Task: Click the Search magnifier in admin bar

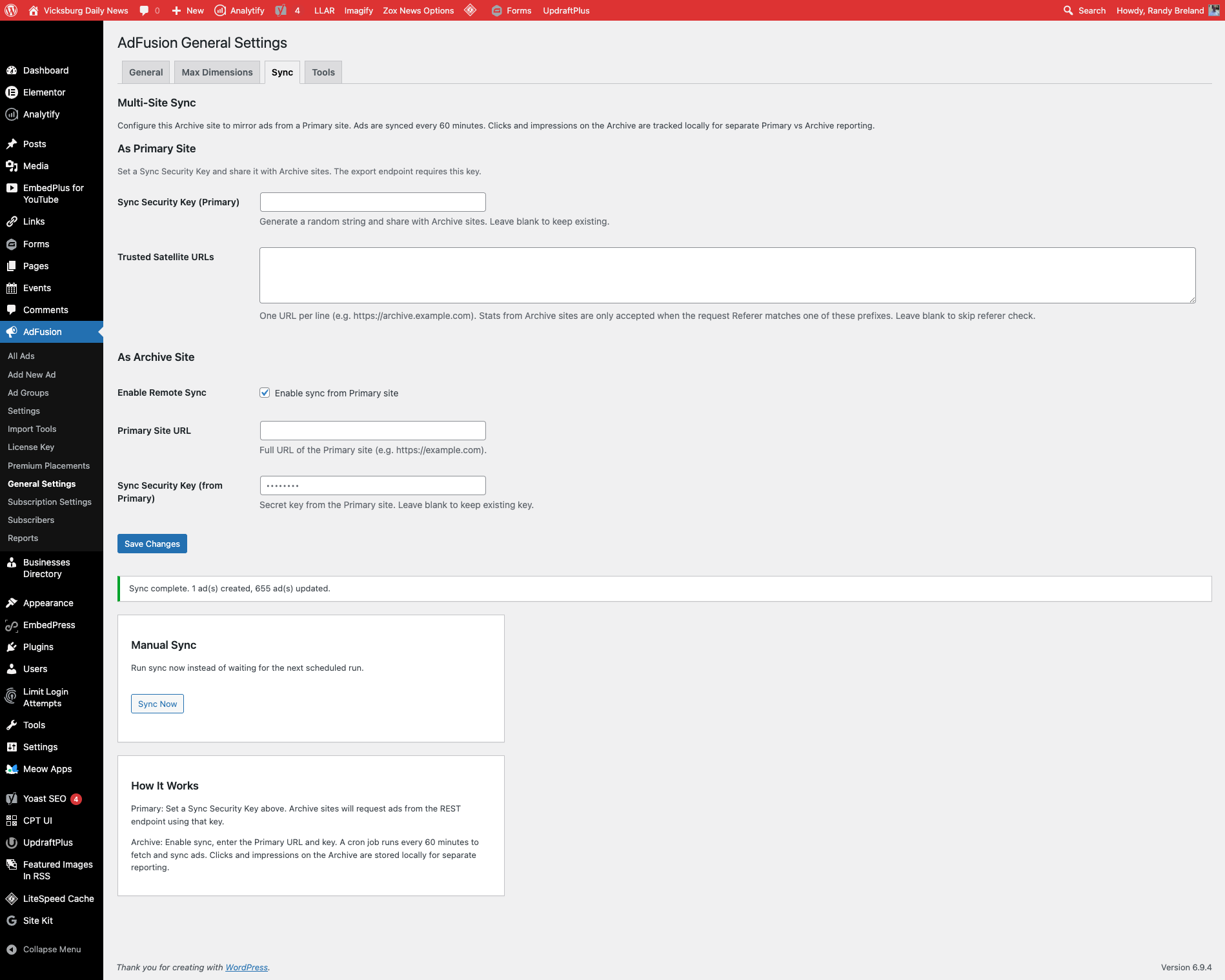Action: [1068, 10]
